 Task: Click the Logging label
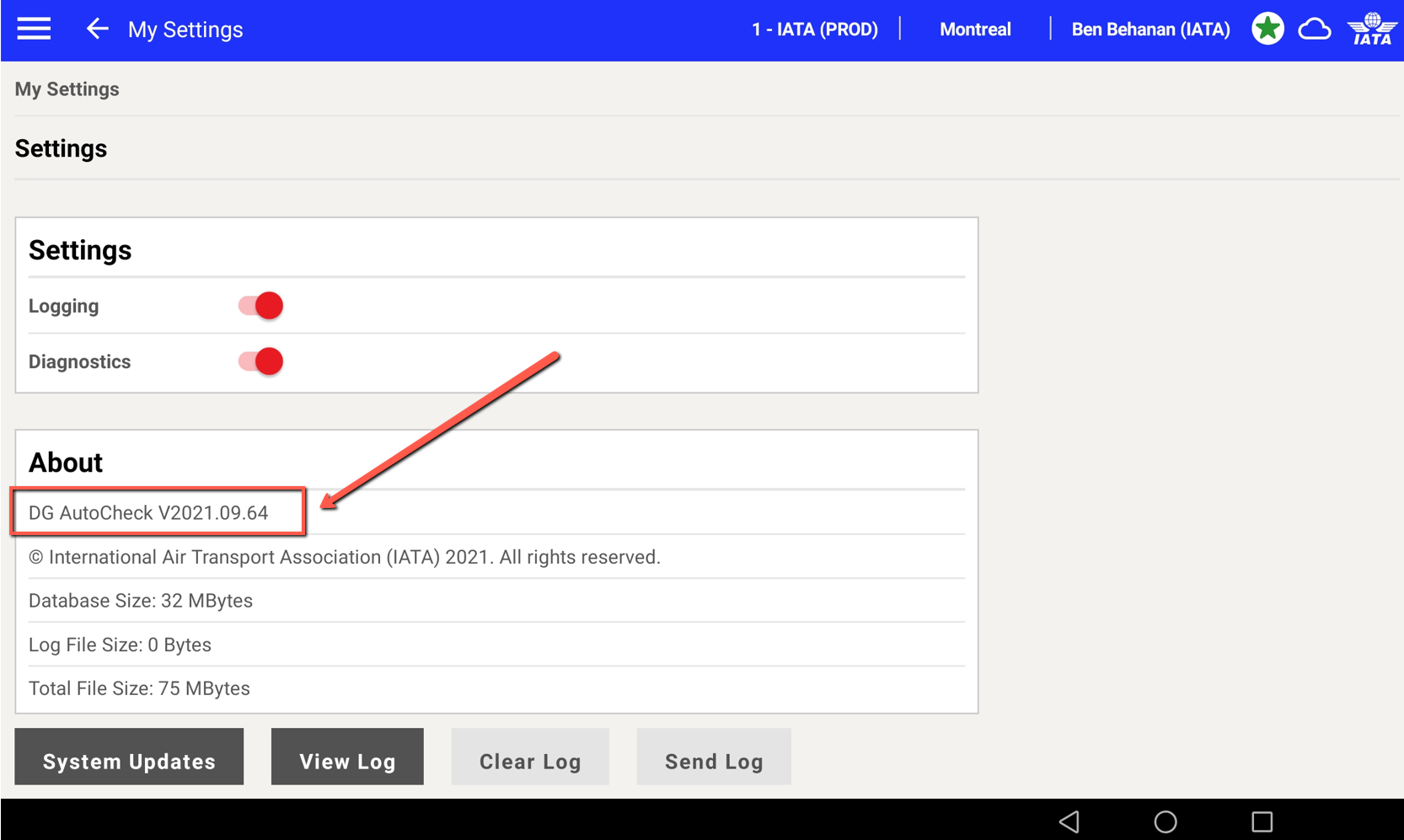(64, 306)
